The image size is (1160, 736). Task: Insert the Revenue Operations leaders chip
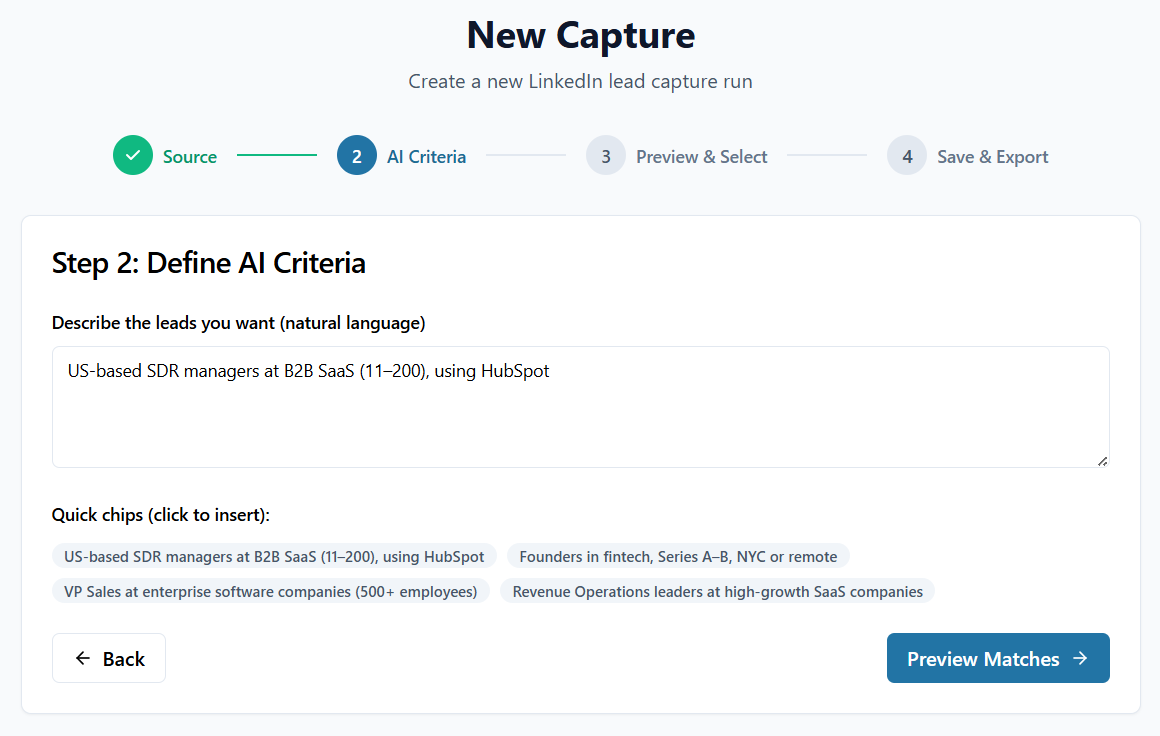pyautogui.click(x=717, y=591)
